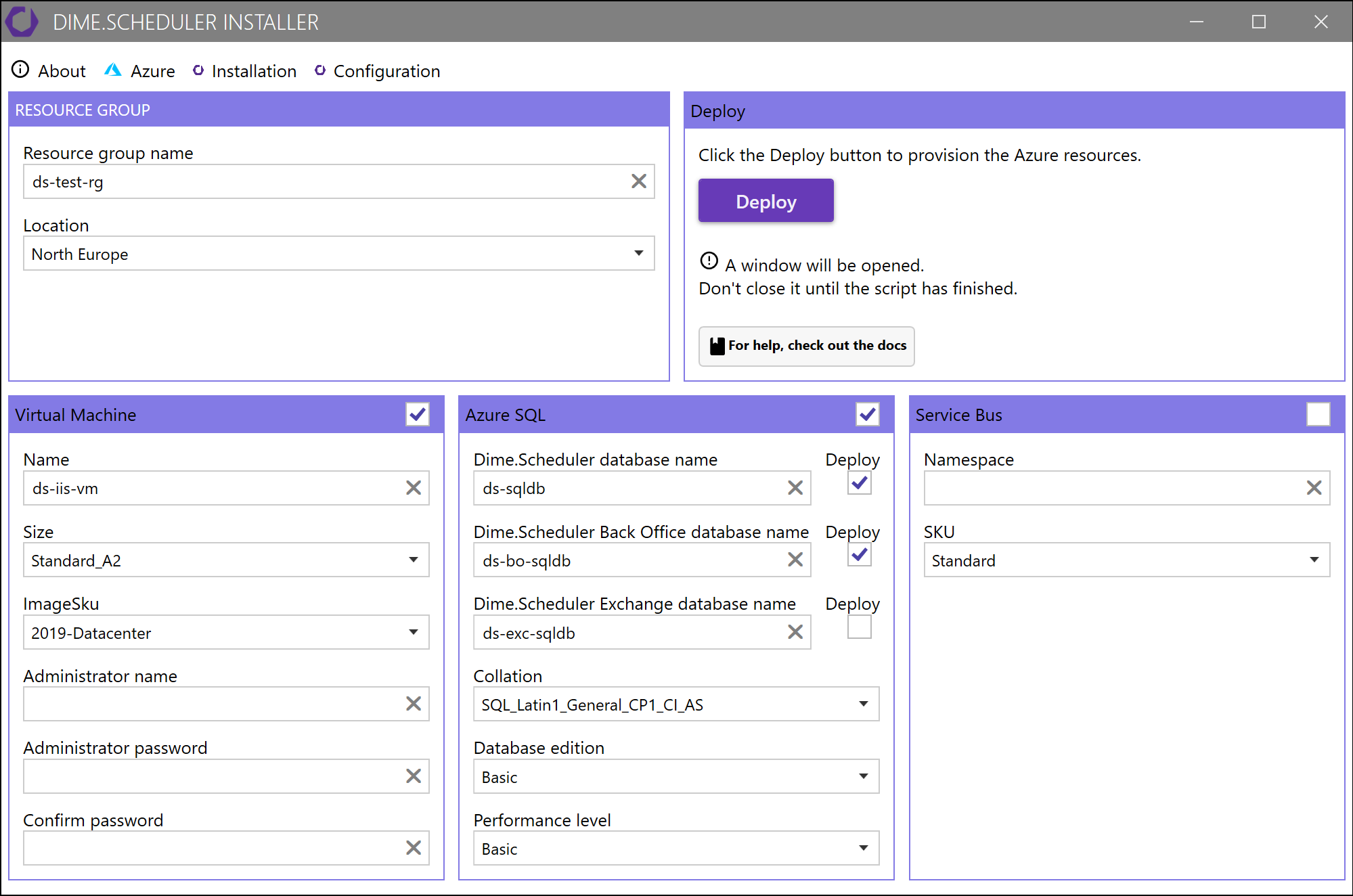Screen dimensions: 1353x896
Task: Click the About info icon
Action: tap(21, 70)
